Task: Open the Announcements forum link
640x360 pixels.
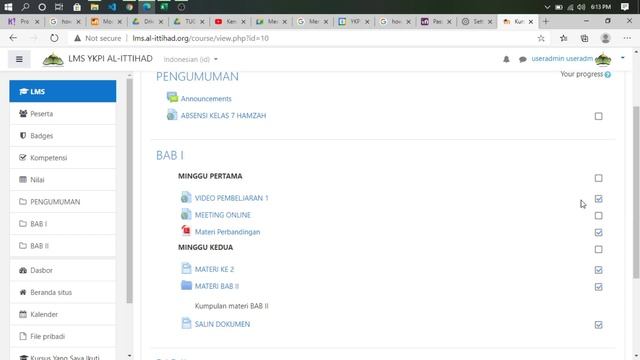Action: [x=206, y=99]
